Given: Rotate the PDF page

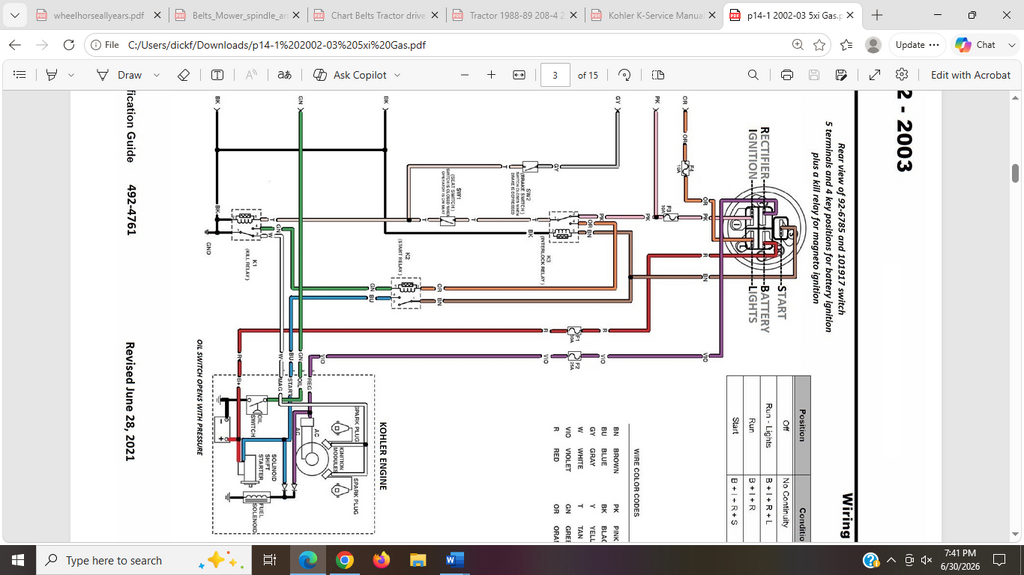Looking at the screenshot, I should coord(624,75).
